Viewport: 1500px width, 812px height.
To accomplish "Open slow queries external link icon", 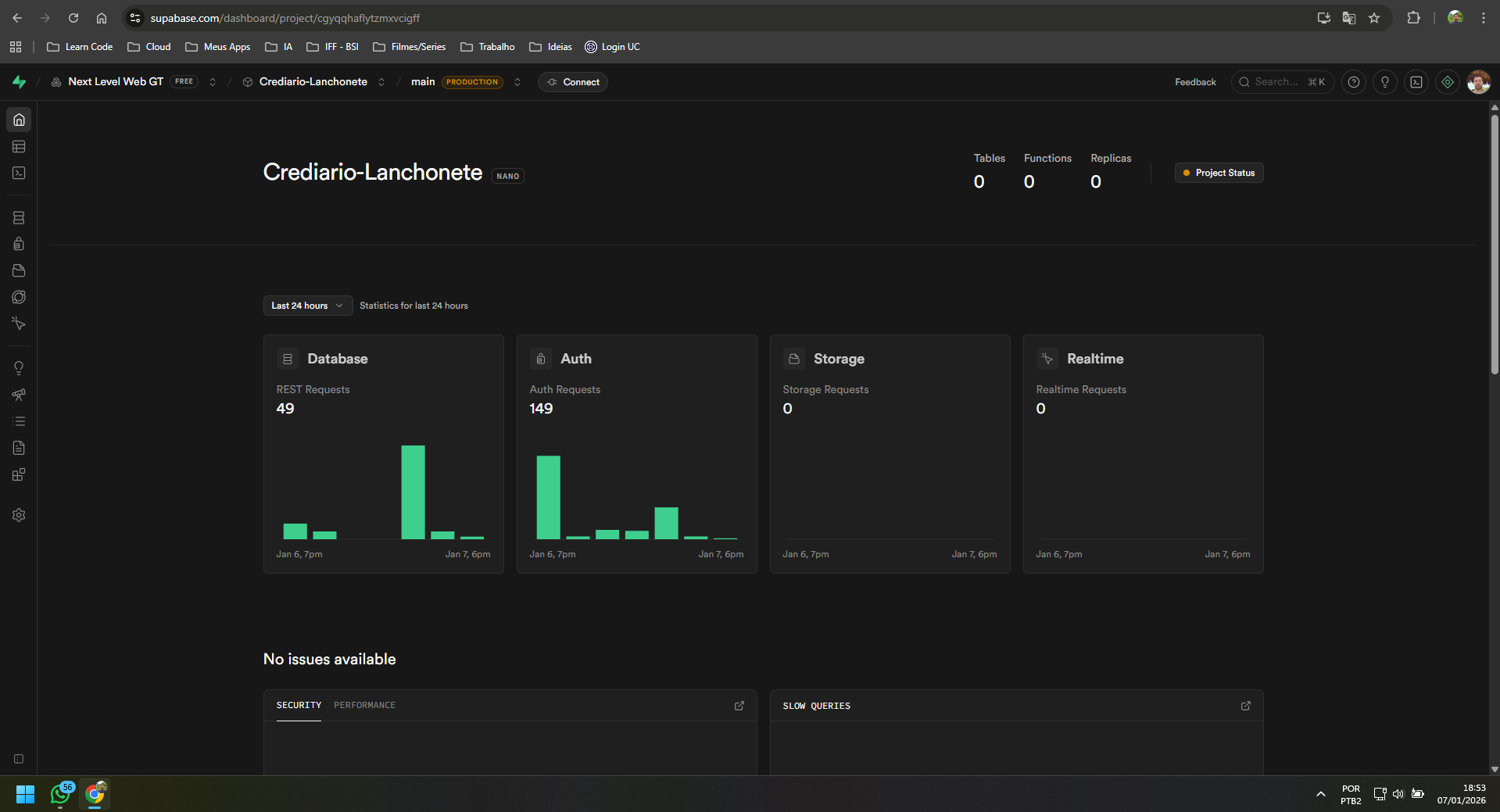I will [x=1245, y=706].
